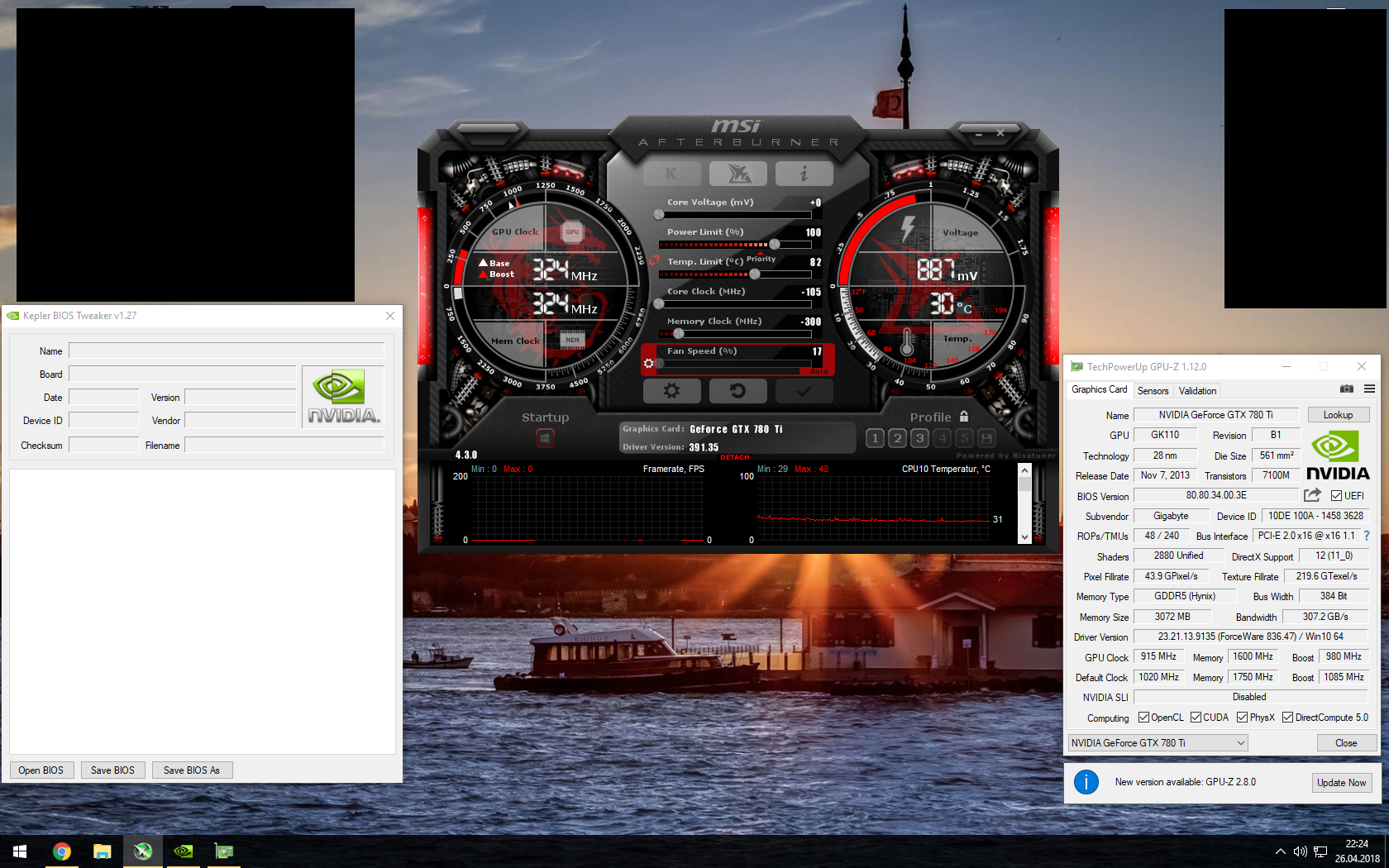Open fan speed settings gear icon
1389x868 pixels.
click(x=649, y=363)
